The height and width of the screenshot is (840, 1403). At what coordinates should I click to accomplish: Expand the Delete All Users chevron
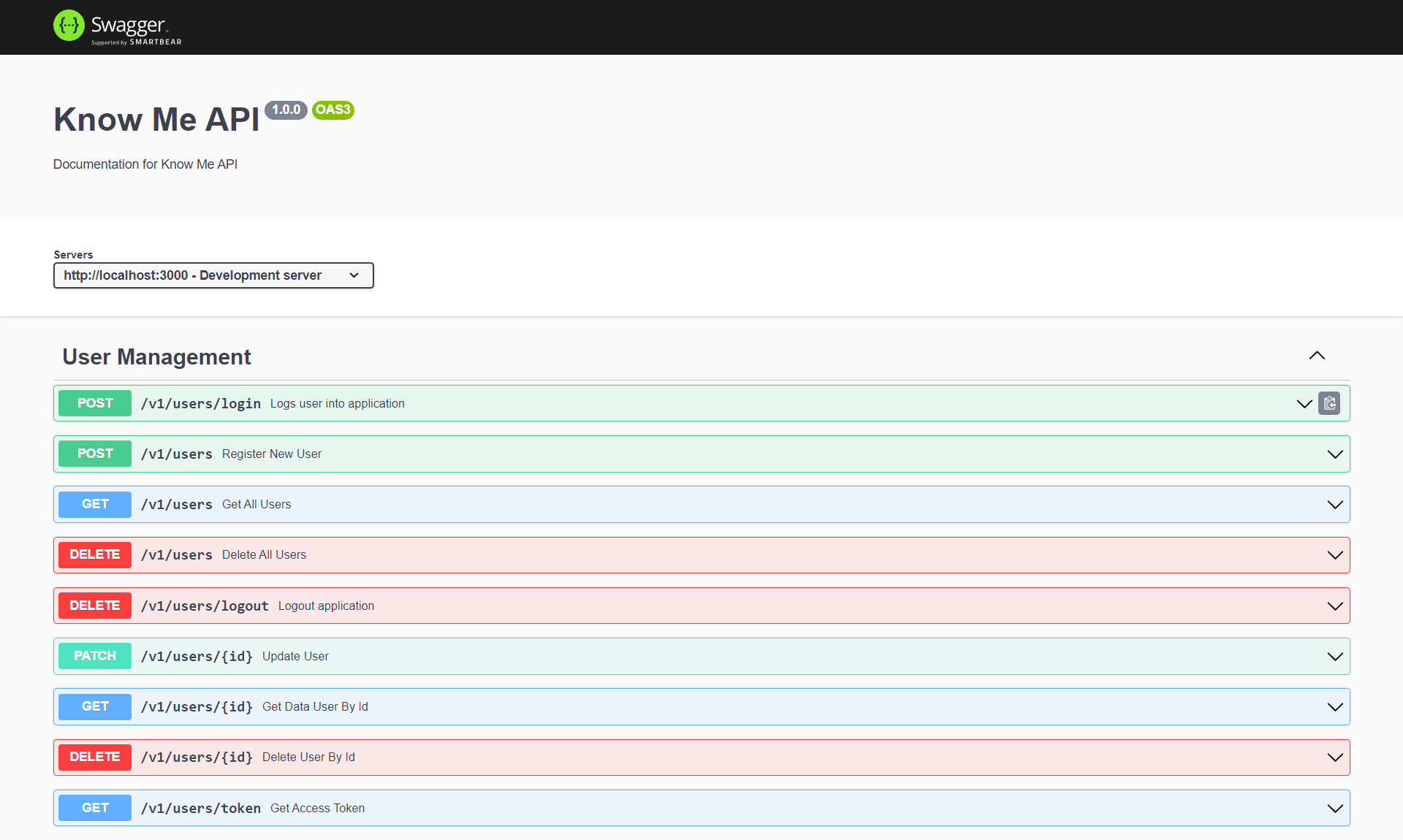(x=1335, y=555)
